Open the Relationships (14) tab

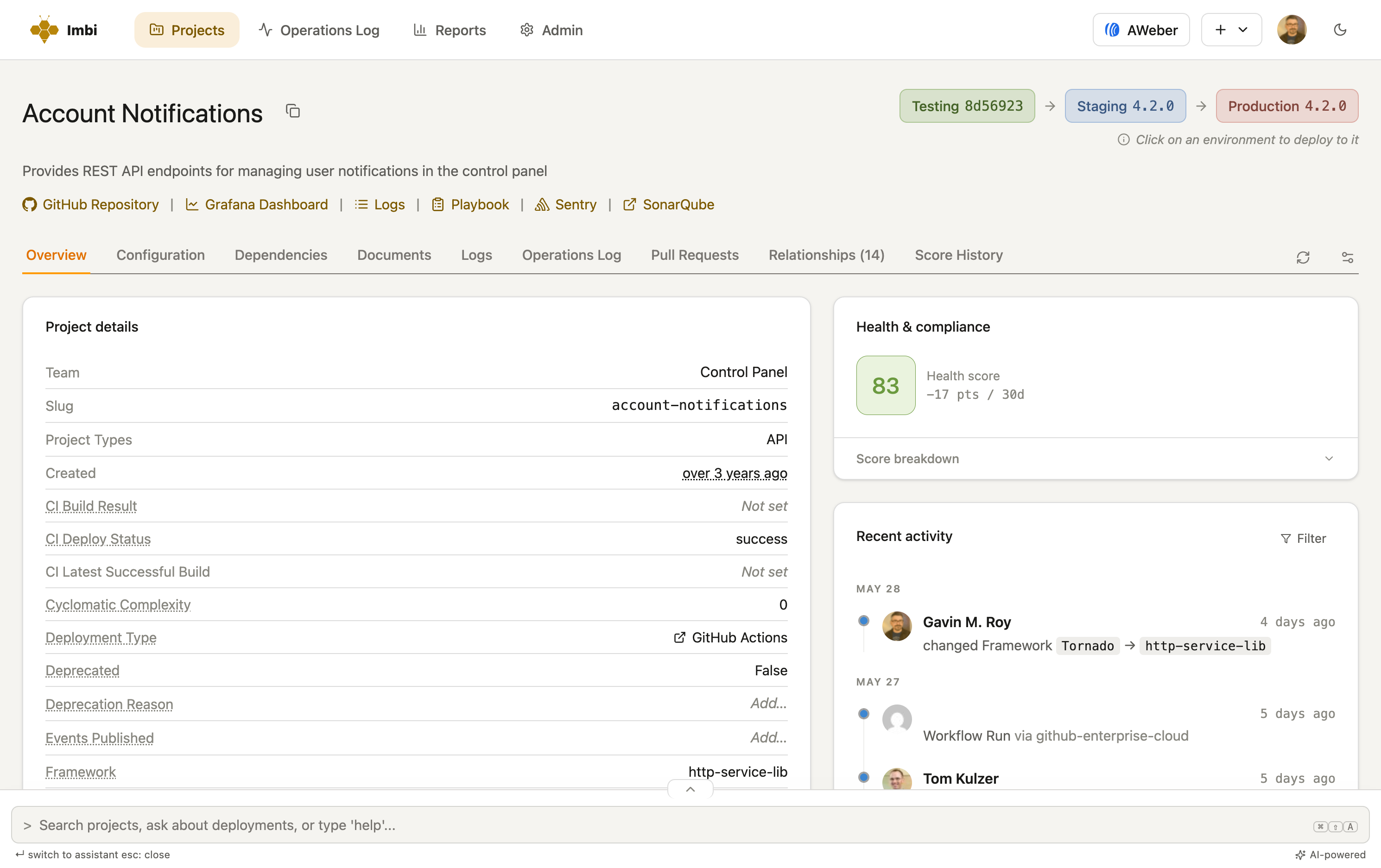coord(826,255)
